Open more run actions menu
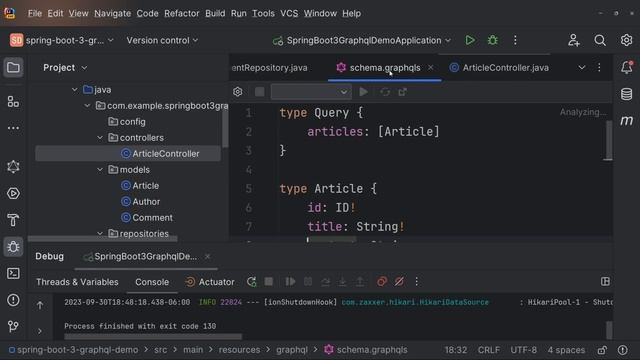Viewport: 640px width, 360px height. 515,40
